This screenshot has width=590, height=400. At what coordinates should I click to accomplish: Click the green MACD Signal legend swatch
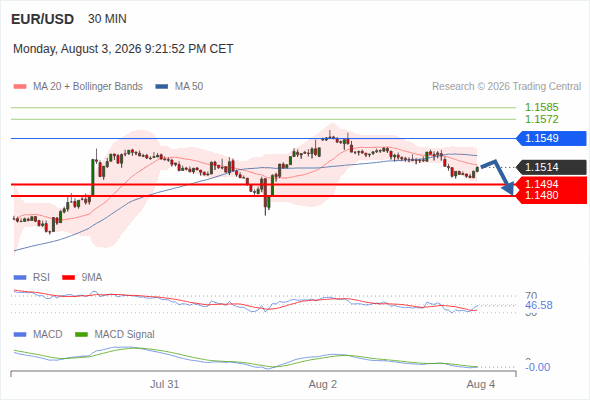point(81,335)
